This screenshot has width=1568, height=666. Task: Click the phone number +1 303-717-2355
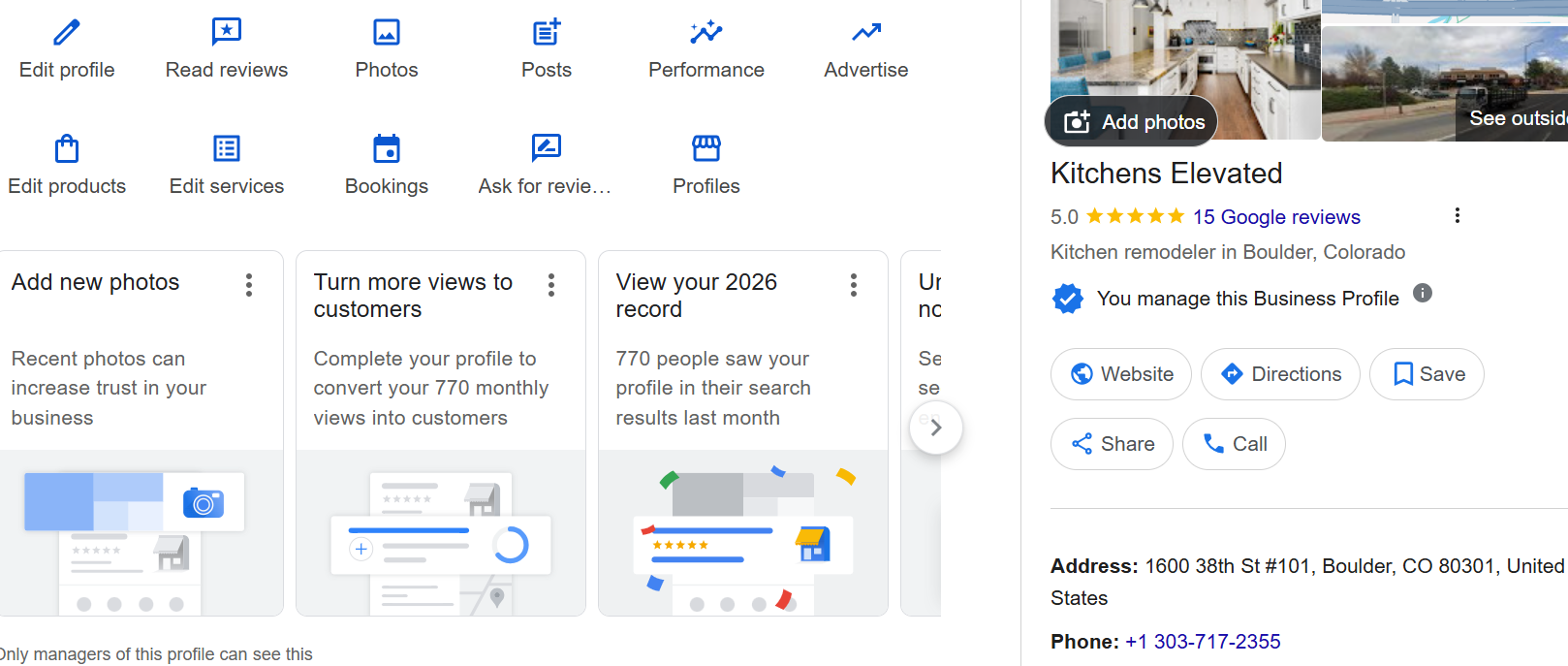pos(1203,642)
